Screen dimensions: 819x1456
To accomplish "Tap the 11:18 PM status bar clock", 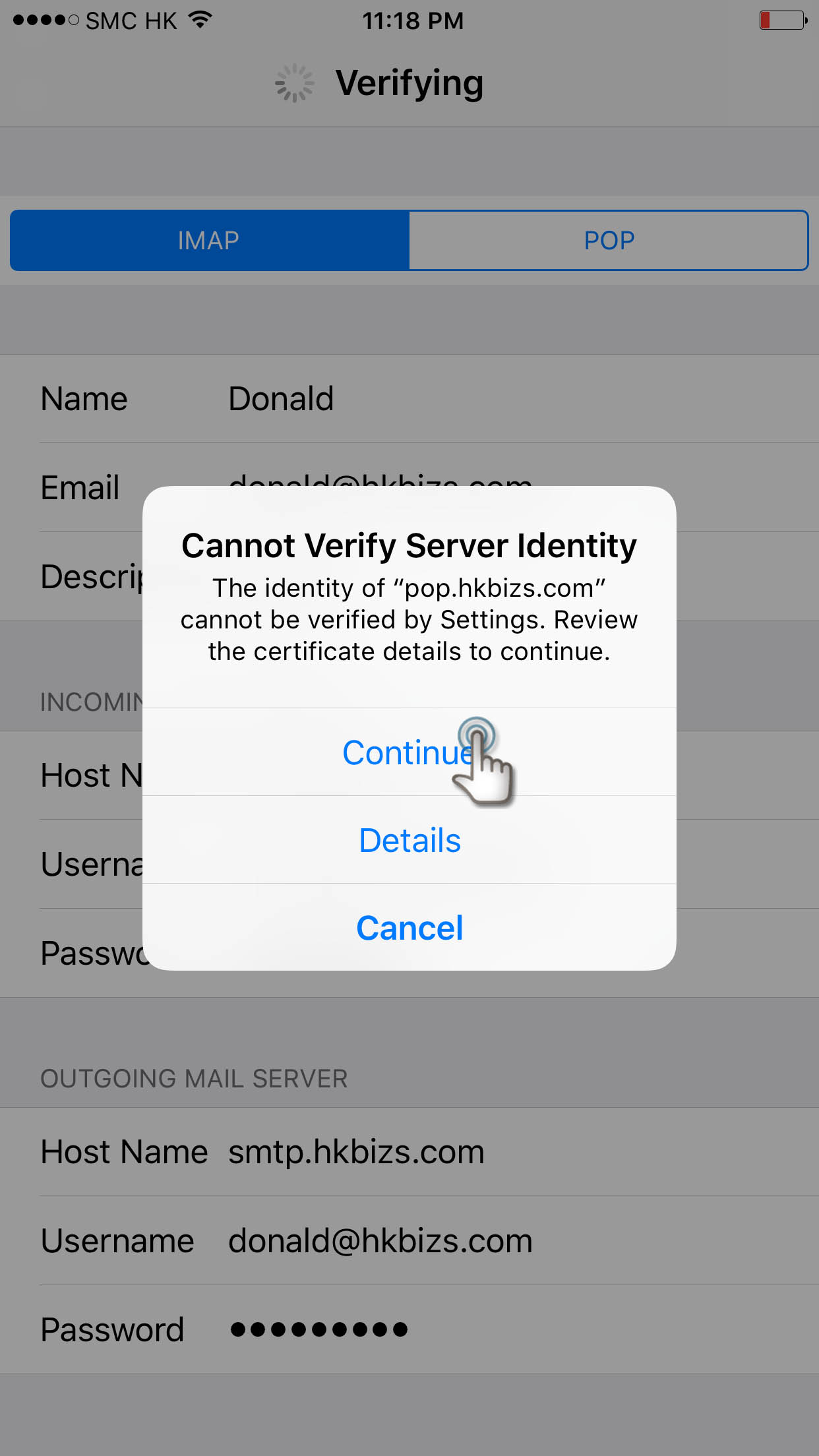I will (413, 20).
